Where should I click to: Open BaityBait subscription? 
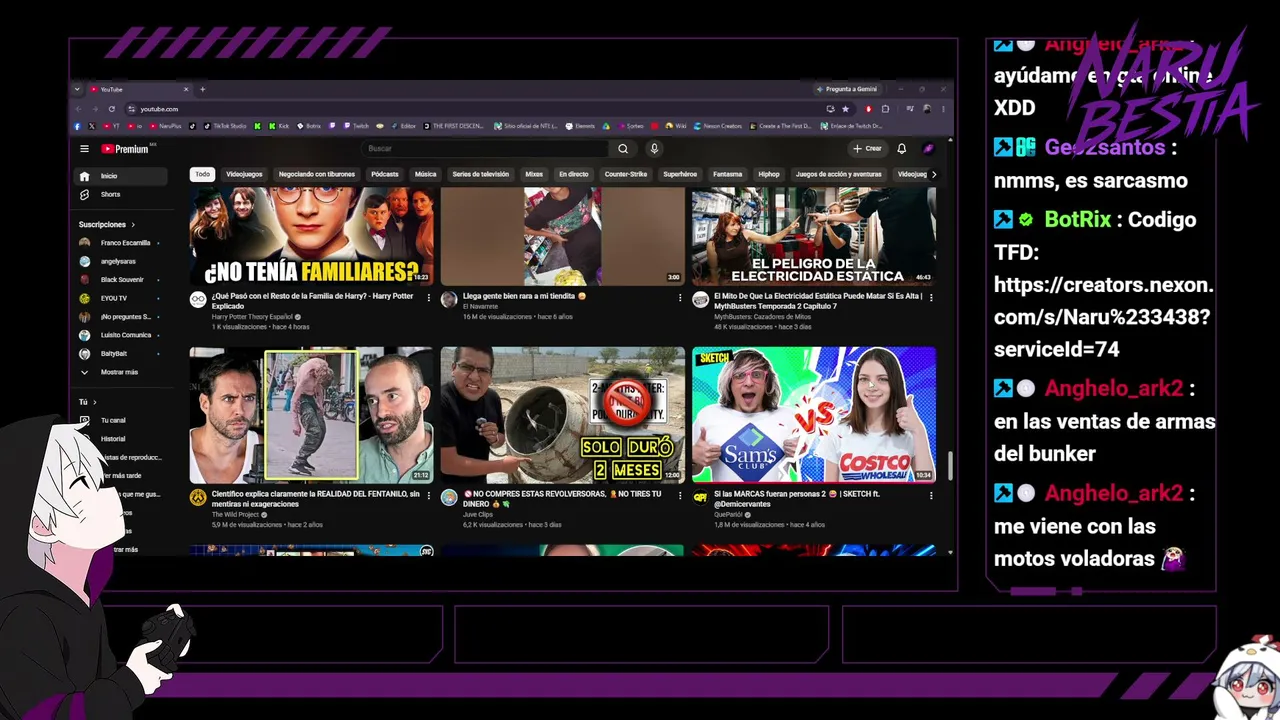tap(122, 354)
